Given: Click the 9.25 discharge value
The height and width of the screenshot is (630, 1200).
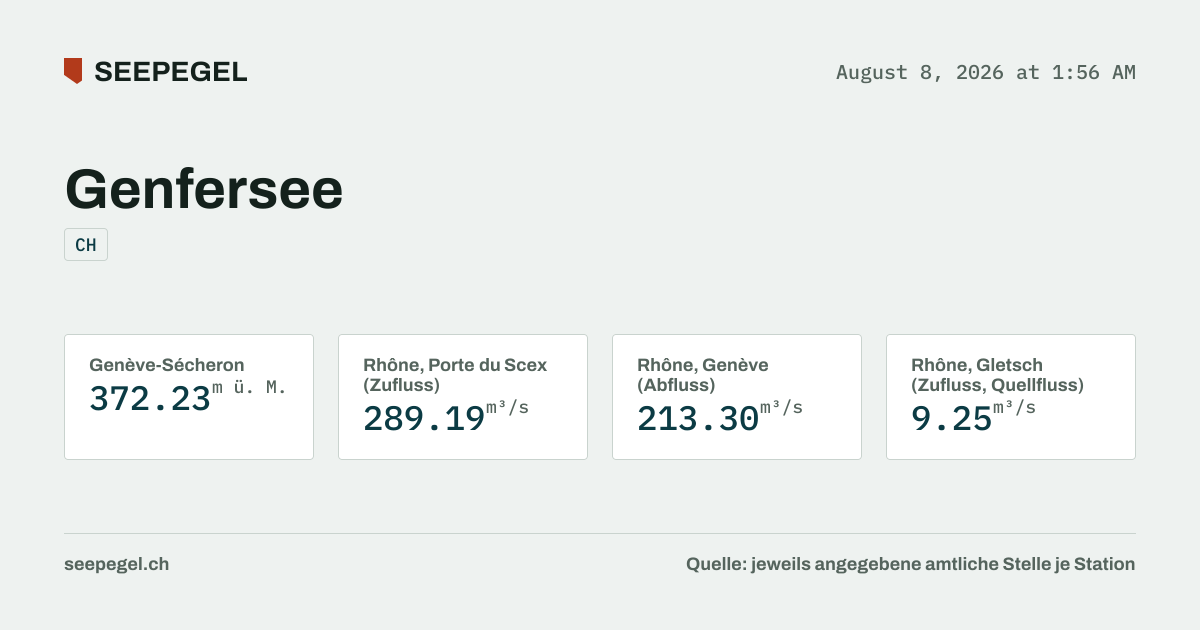Looking at the screenshot, I should (951, 418).
